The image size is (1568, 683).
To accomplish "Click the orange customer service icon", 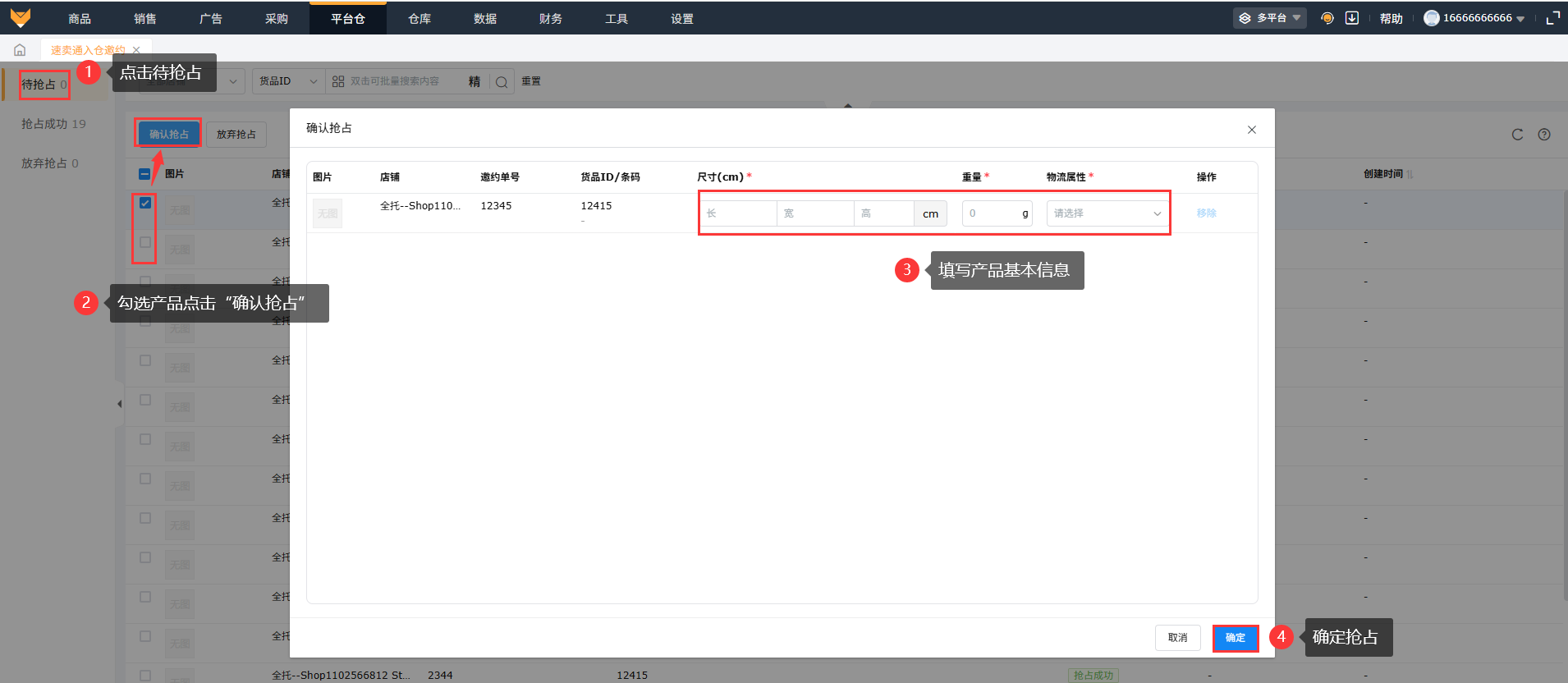I will [1327, 18].
